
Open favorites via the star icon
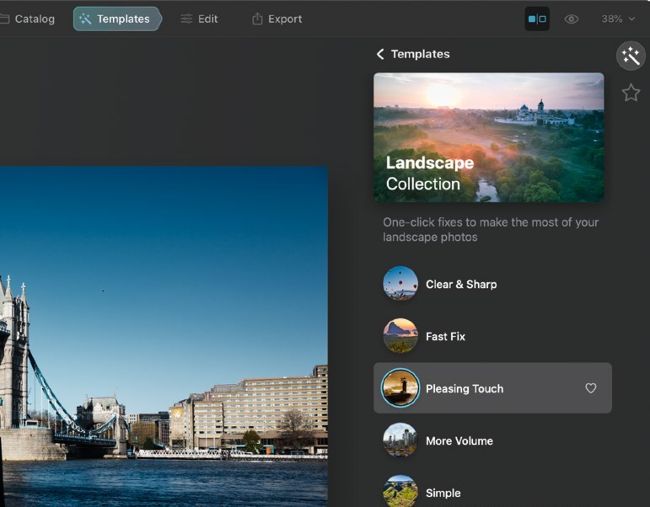(x=630, y=93)
